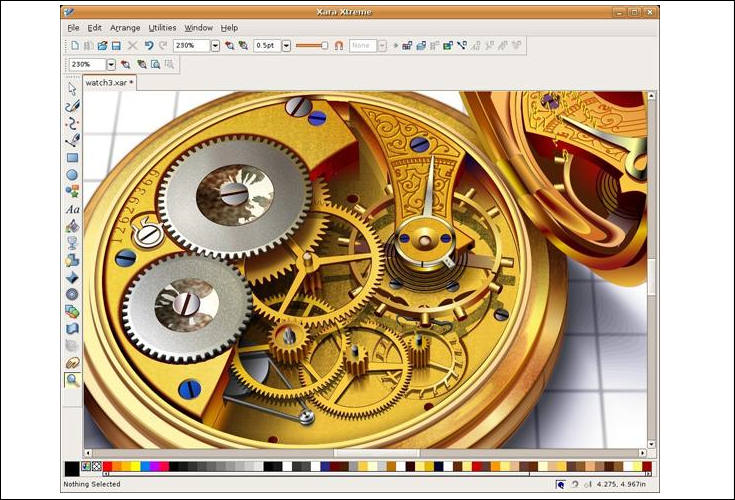The height and width of the screenshot is (500, 735).
Task: Click the delete X toolbar icon
Action: [133, 45]
